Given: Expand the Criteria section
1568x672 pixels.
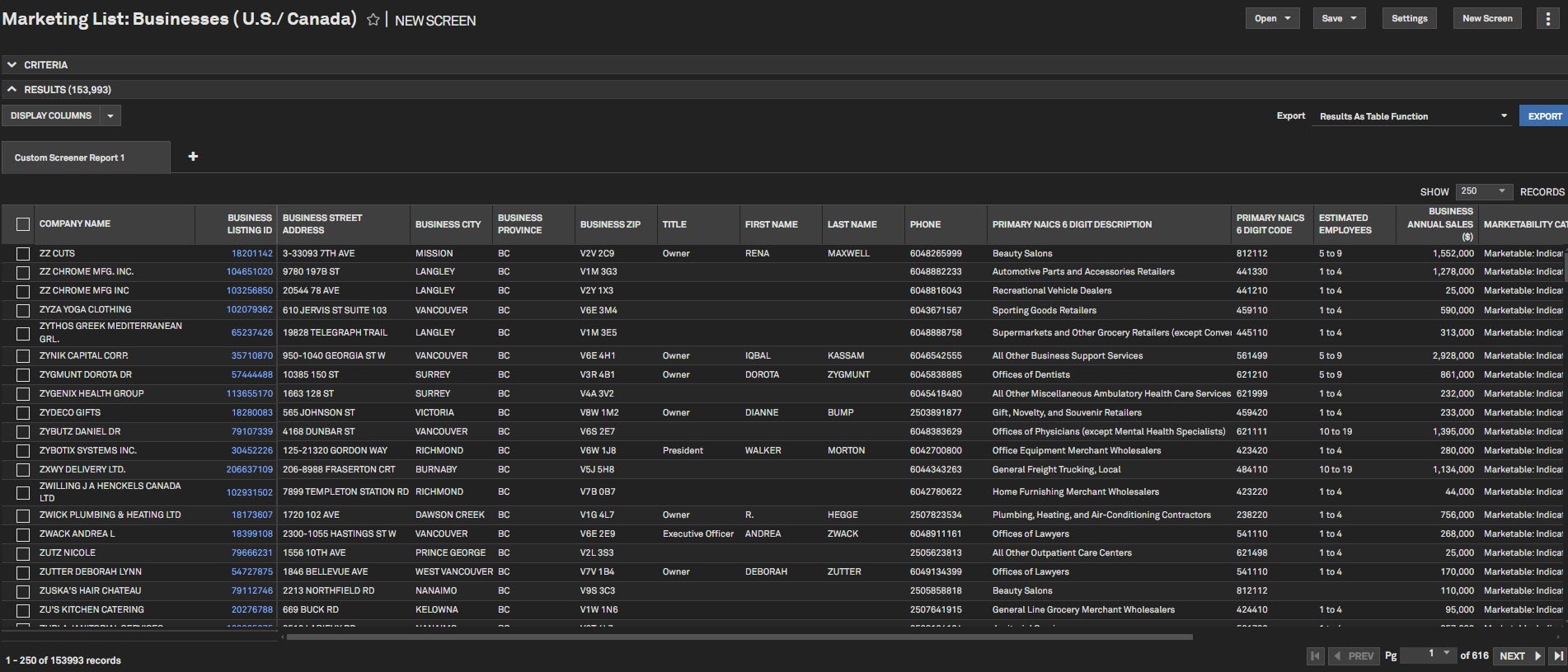Looking at the screenshot, I should click(x=12, y=65).
